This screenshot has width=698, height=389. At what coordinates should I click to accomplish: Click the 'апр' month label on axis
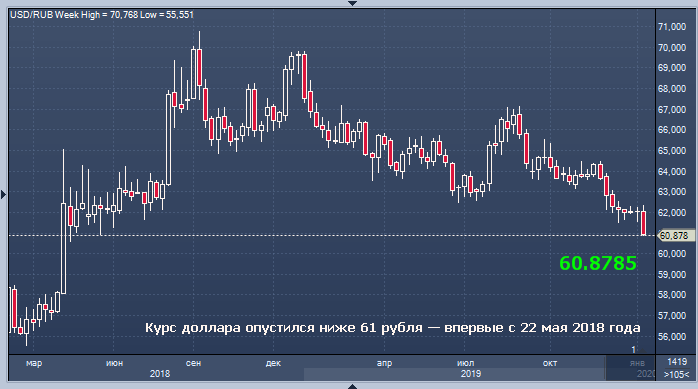[x=384, y=363]
